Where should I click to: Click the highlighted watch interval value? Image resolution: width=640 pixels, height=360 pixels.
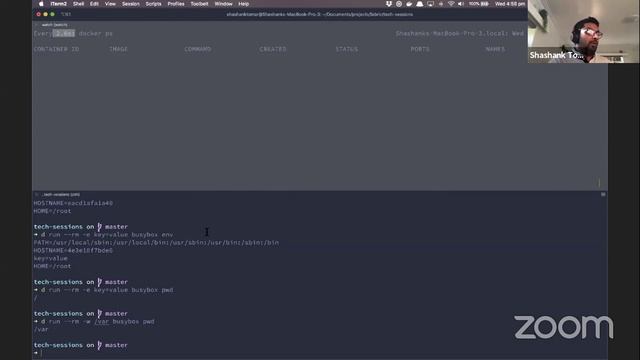pyautogui.click(x=64, y=33)
